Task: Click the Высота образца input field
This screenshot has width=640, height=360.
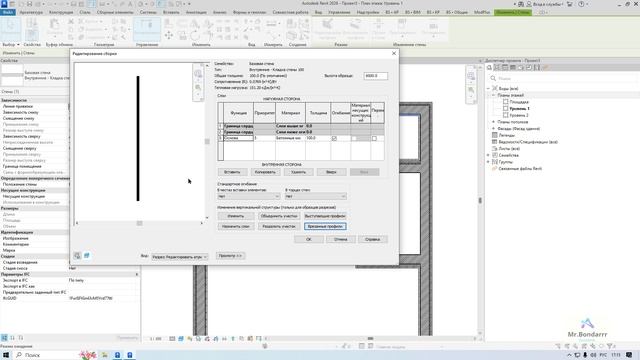Action: (x=376, y=76)
